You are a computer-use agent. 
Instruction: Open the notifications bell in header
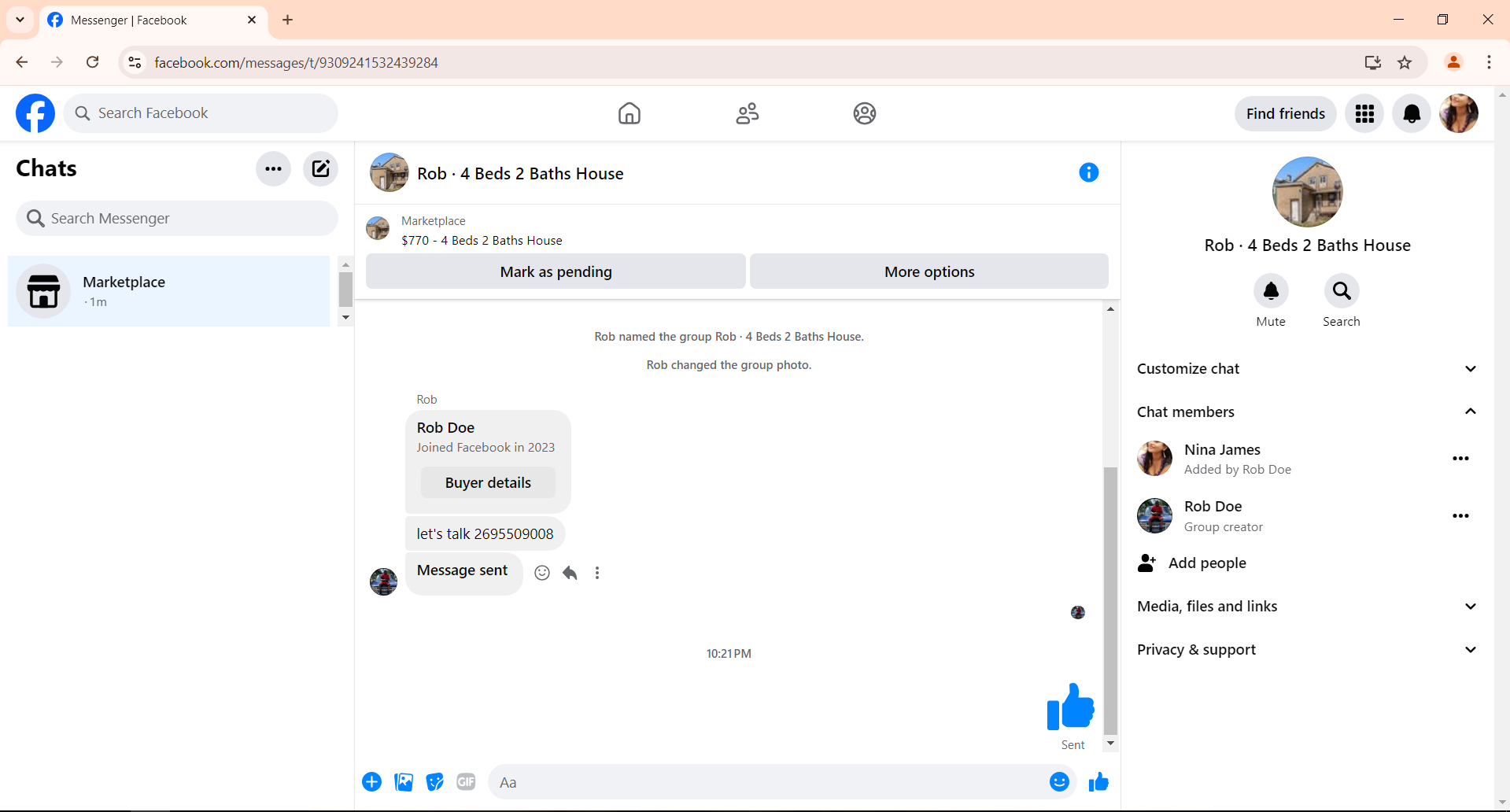[1412, 113]
